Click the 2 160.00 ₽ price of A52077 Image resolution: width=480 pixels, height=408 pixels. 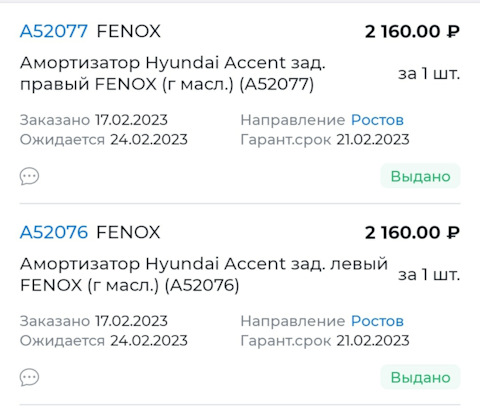click(412, 32)
